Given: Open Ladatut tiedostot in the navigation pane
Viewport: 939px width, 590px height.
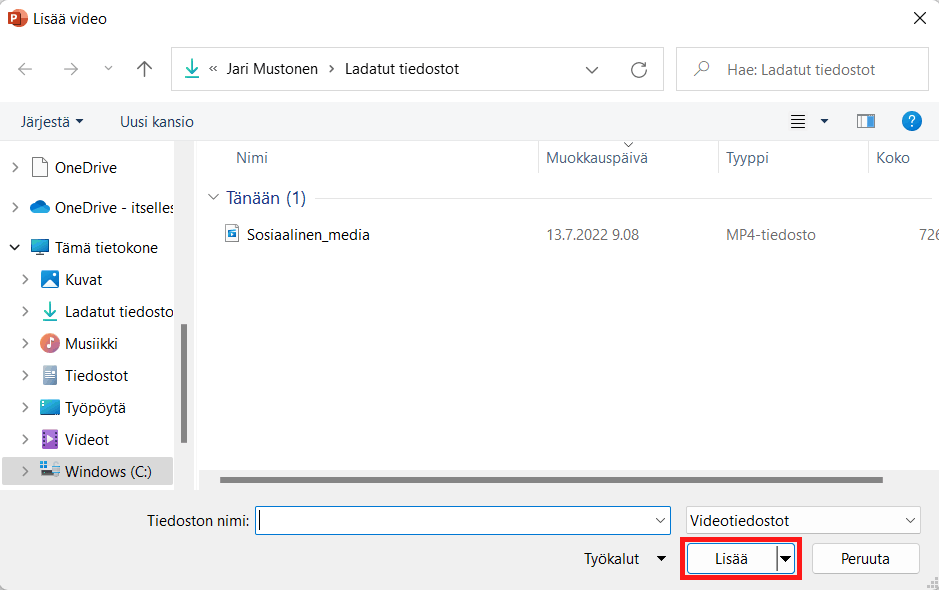Looking at the screenshot, I should click(119, 311).
